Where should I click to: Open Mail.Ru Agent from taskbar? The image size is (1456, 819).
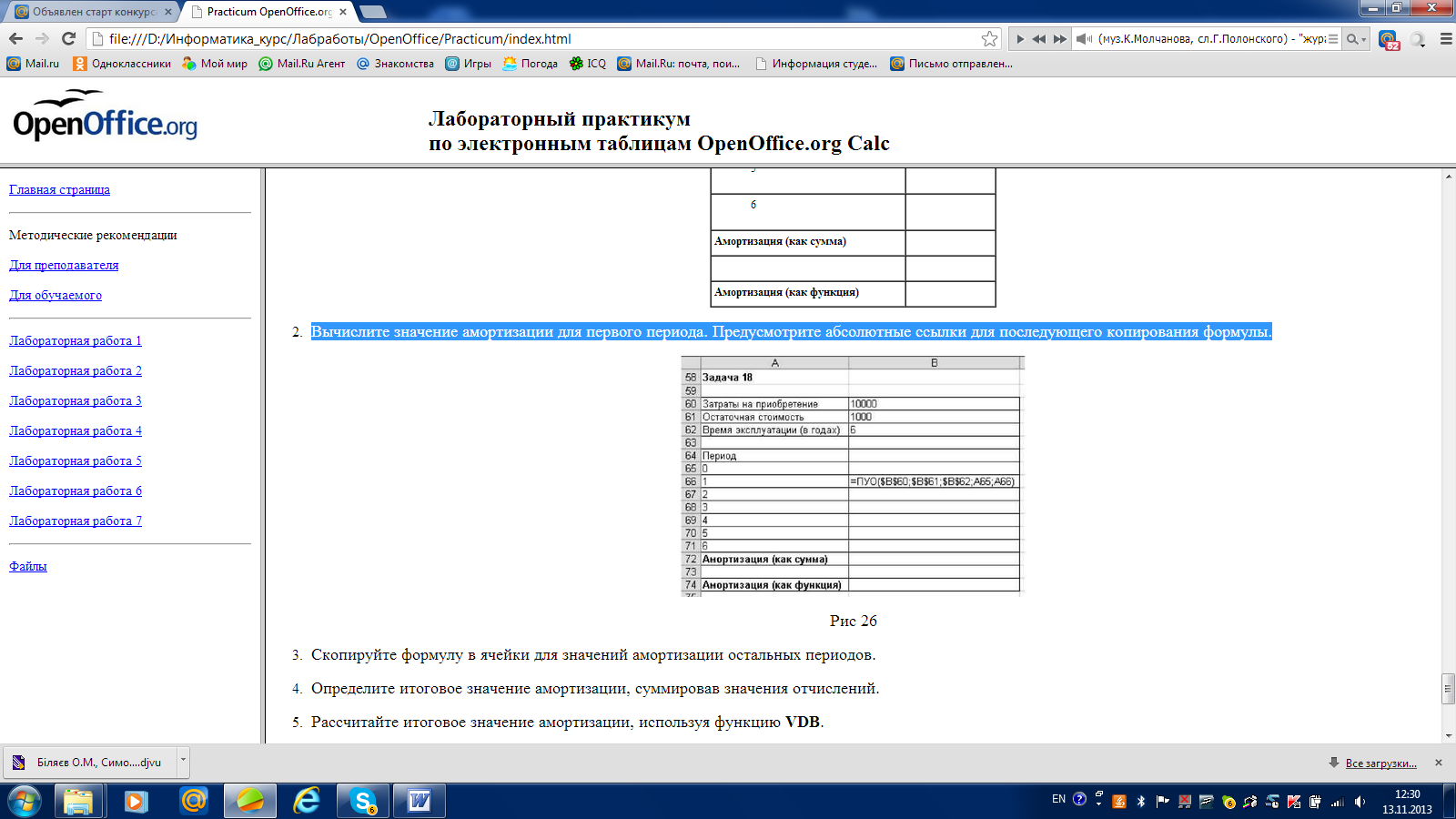tap(193, 801)
